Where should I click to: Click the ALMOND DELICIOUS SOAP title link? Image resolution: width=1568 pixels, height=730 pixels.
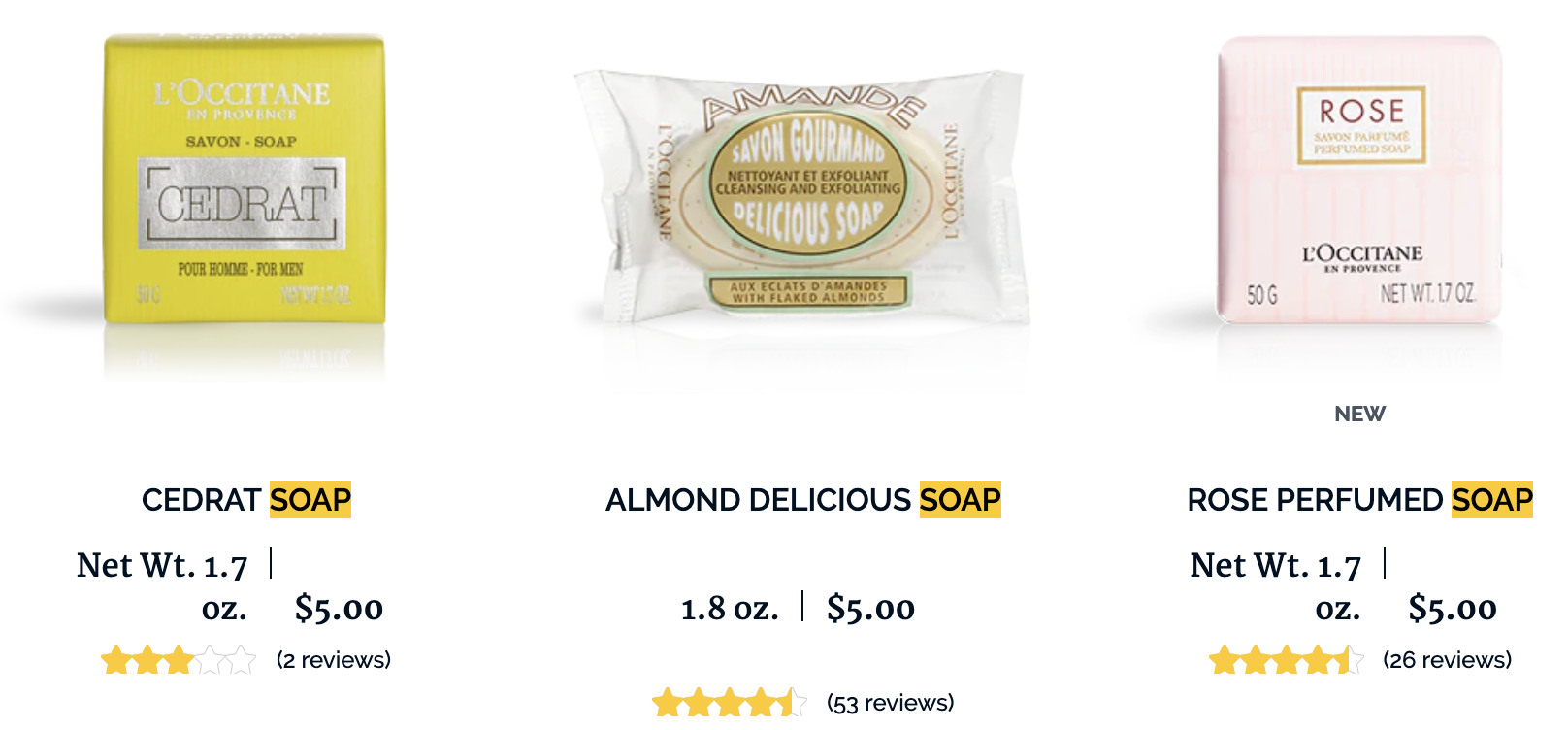[x=803, y=500]
